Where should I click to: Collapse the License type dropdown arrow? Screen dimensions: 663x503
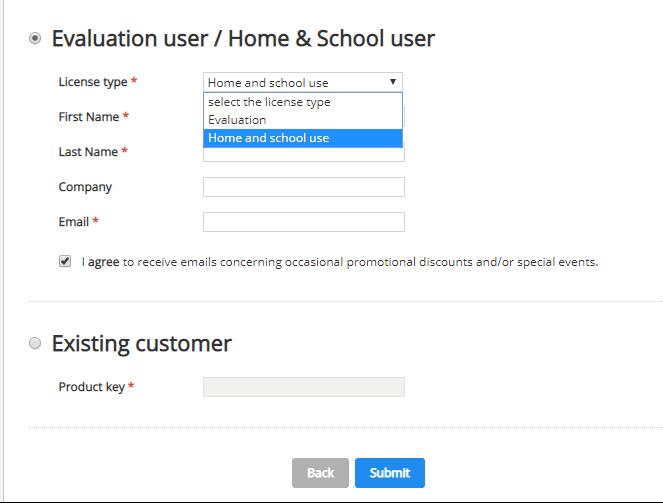coord(393,82)
